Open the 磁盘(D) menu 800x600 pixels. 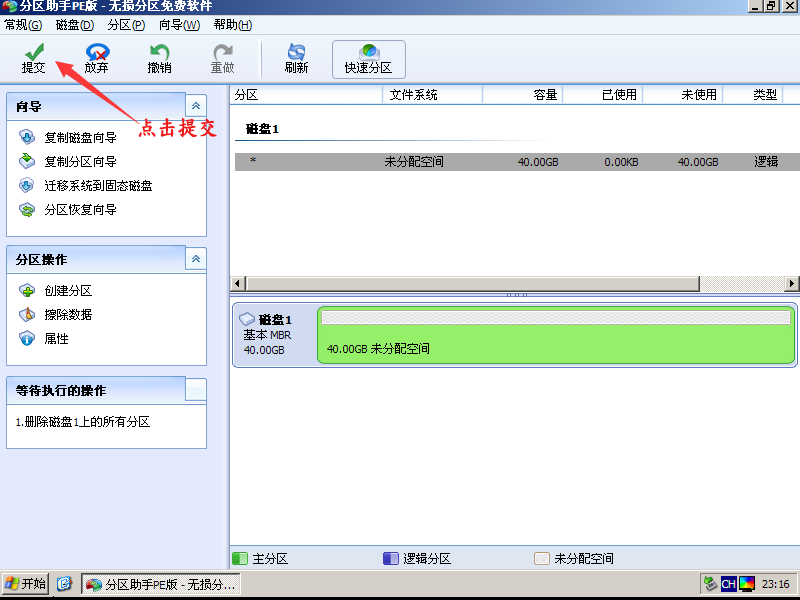[x=75, y=24]
